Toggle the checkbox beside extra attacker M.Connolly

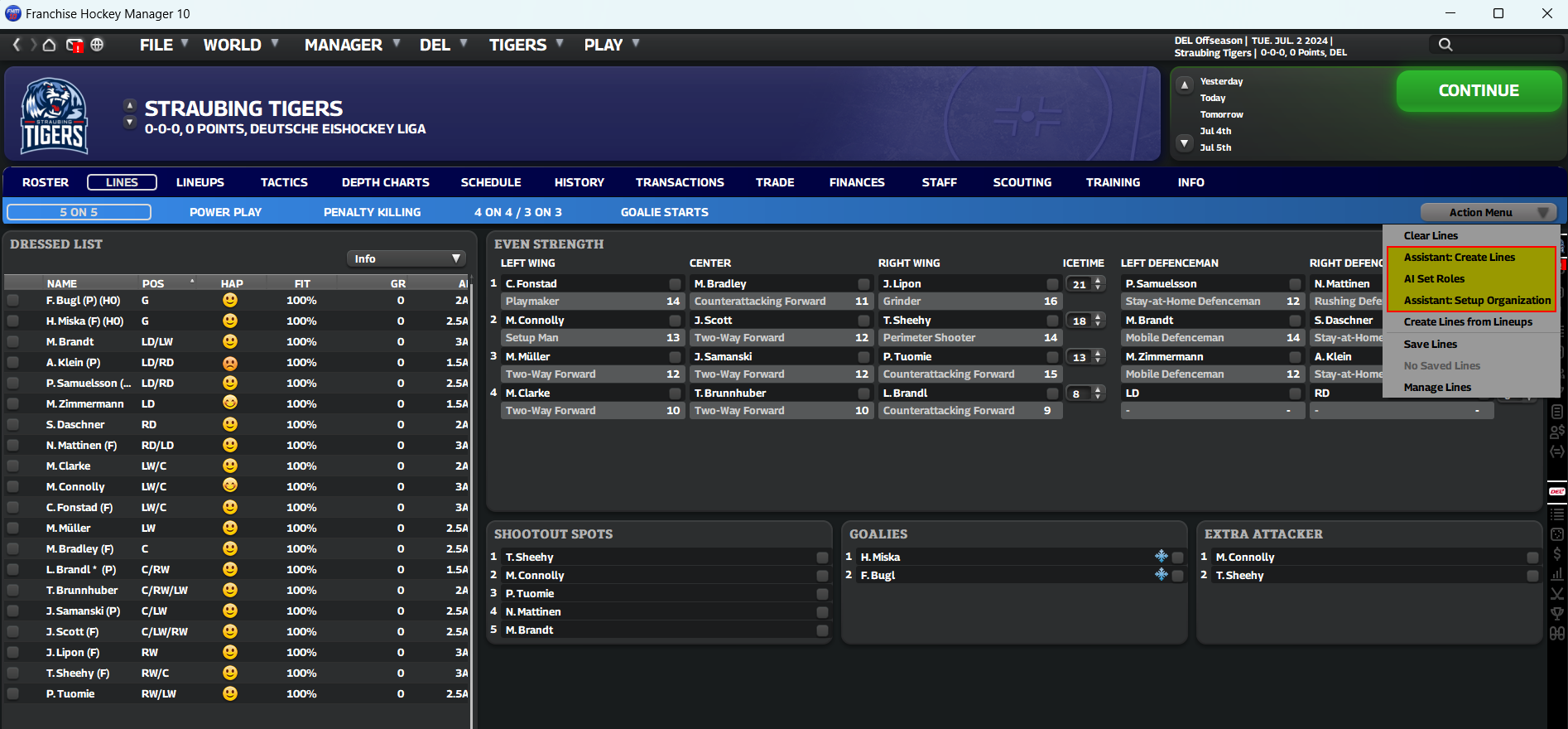click(x=1532, y=558)
